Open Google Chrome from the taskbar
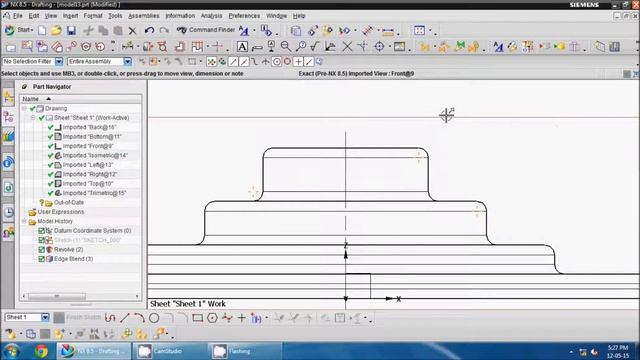Viewport: 640px width, 360px height. point(41,351)
